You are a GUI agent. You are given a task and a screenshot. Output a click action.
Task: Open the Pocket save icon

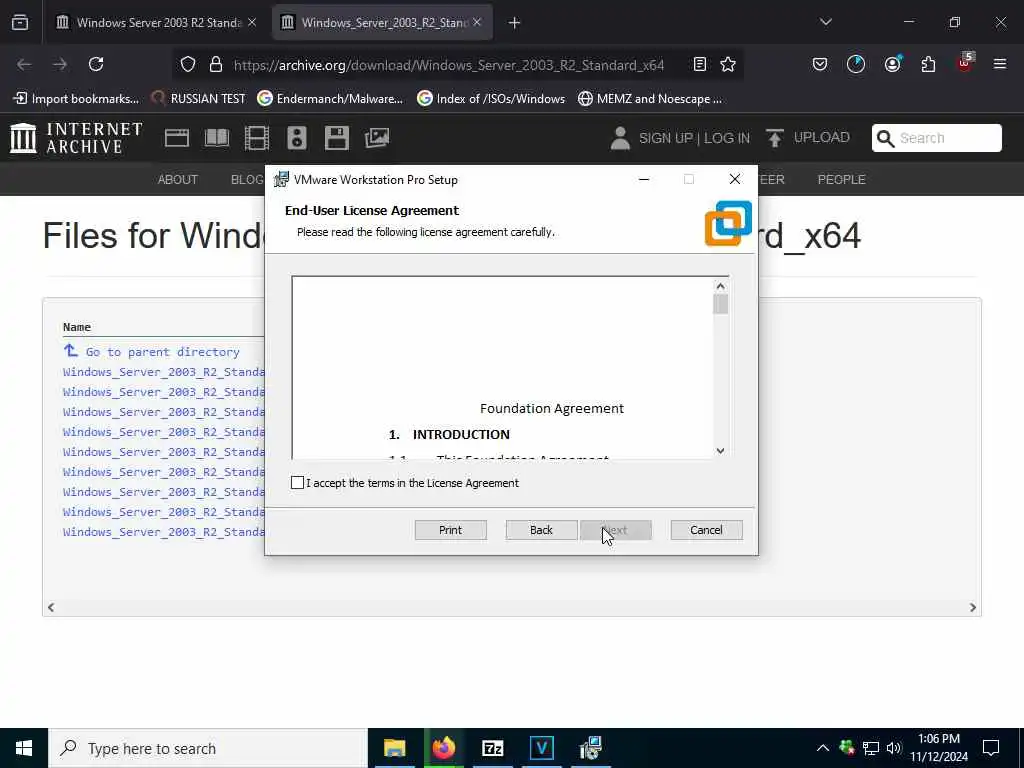(x=820, y=64)
